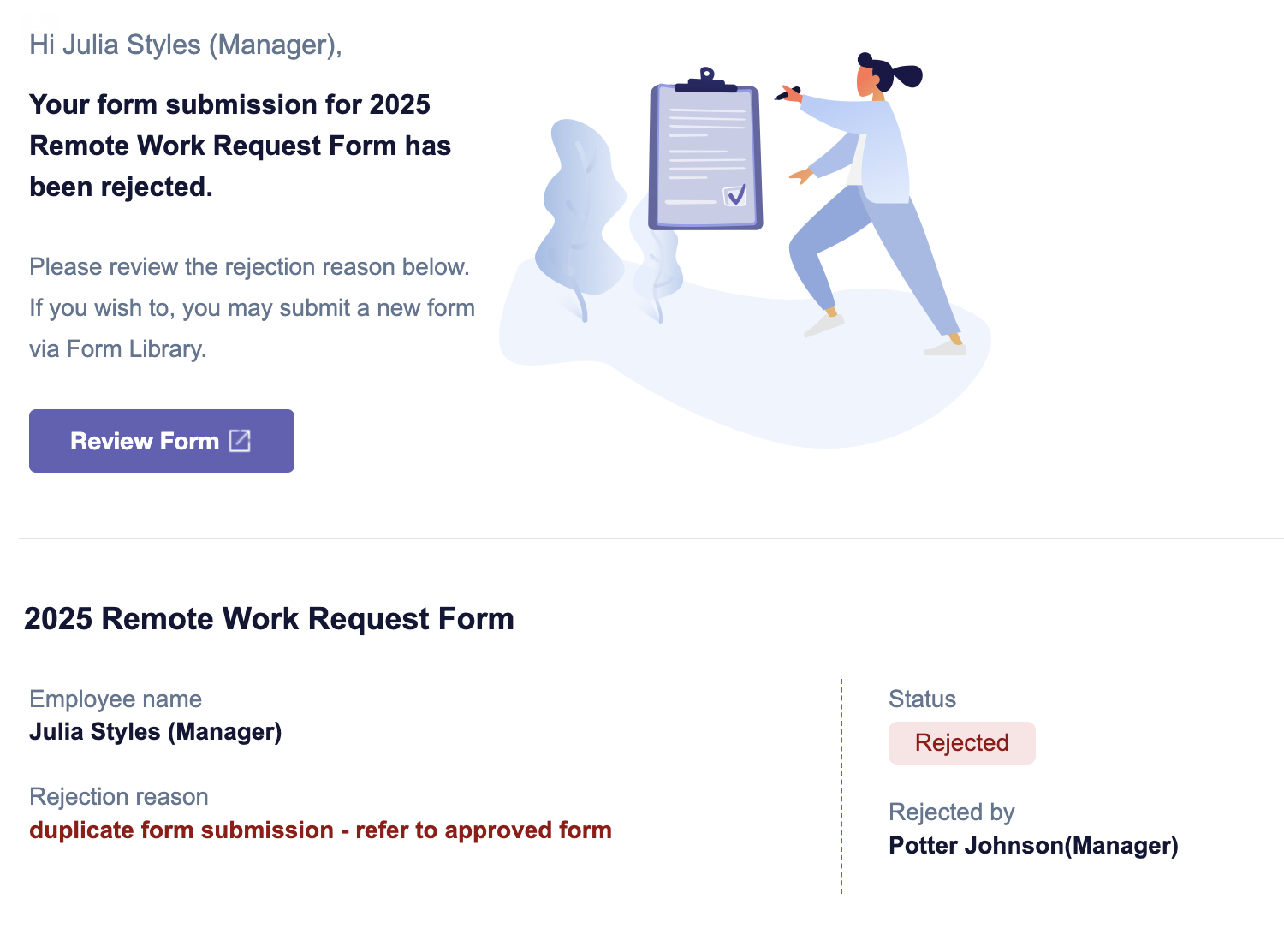Screen dimensions: 1284x952
Task: Click the greeting line Hi Julia Styles
Action: tap(186, 45)
